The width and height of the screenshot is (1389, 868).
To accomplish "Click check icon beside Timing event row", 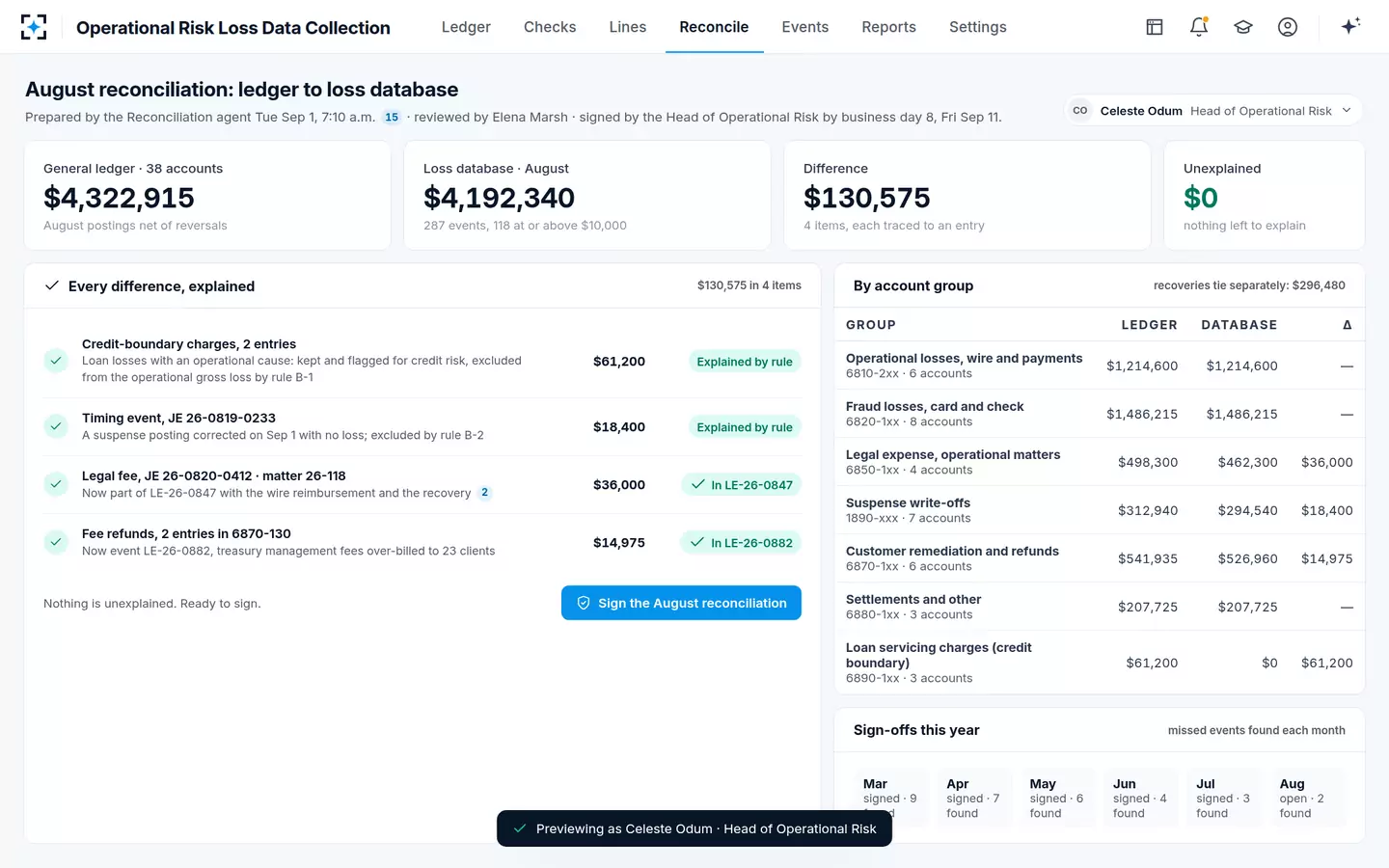I will pos(56,426).
